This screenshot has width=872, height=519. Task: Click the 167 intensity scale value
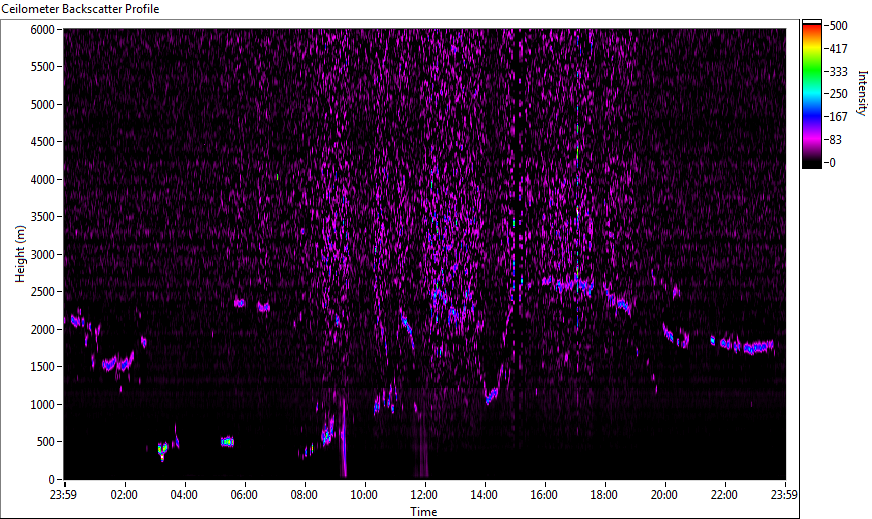[x=838, y=117]
